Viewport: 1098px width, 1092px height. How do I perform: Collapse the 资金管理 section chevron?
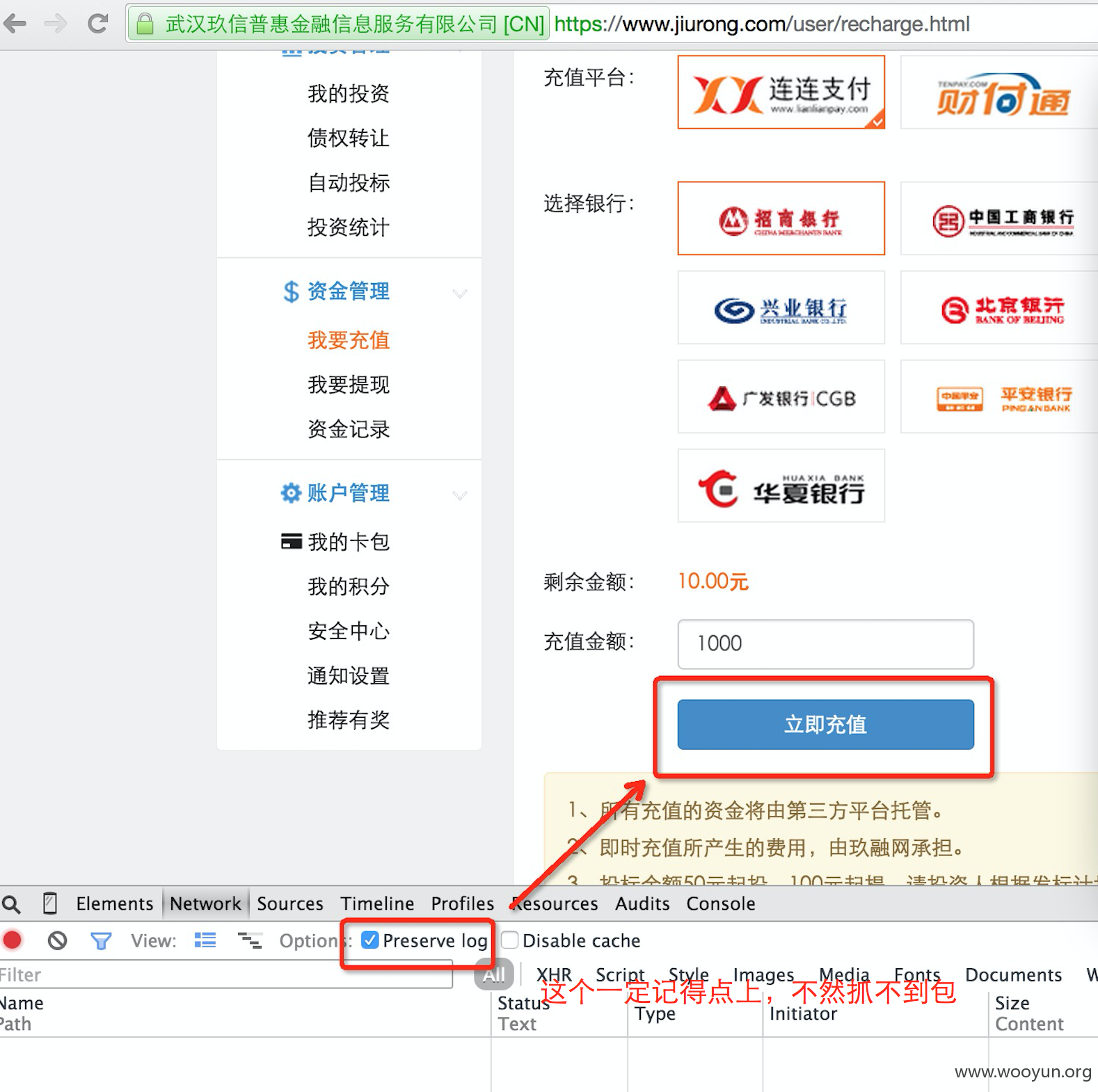[459, 293]
